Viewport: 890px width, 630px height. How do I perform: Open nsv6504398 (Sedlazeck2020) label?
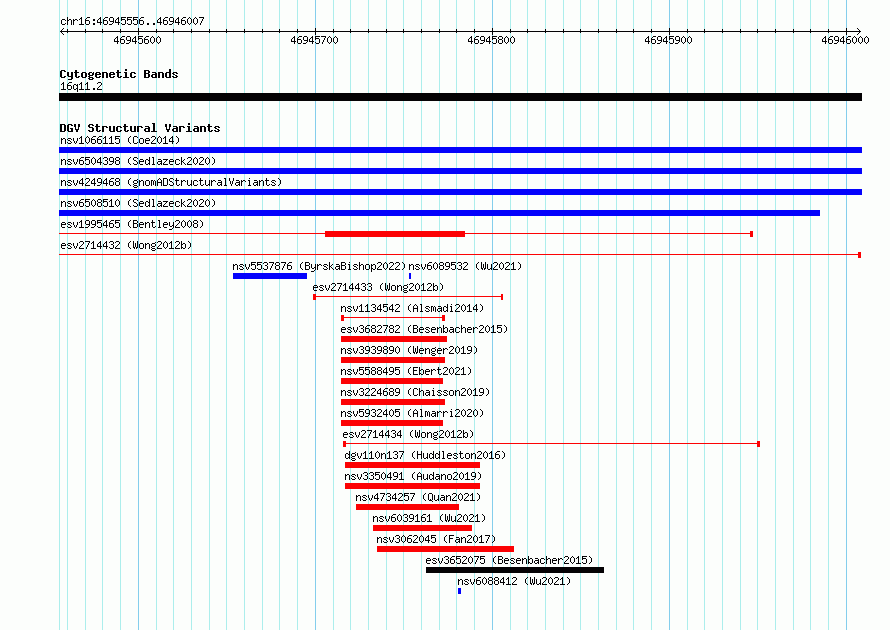tap(138, 161)
